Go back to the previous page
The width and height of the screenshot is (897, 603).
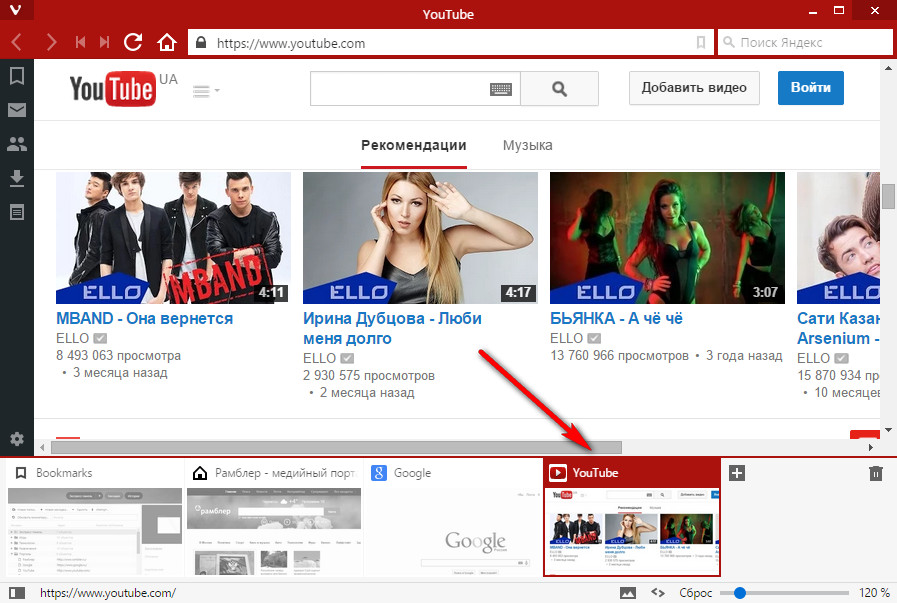(x=17, y=42)
